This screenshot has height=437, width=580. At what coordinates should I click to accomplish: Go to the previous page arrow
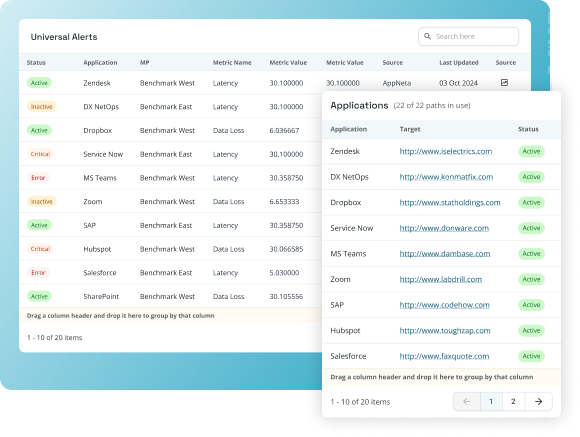[x=467, y=401]
